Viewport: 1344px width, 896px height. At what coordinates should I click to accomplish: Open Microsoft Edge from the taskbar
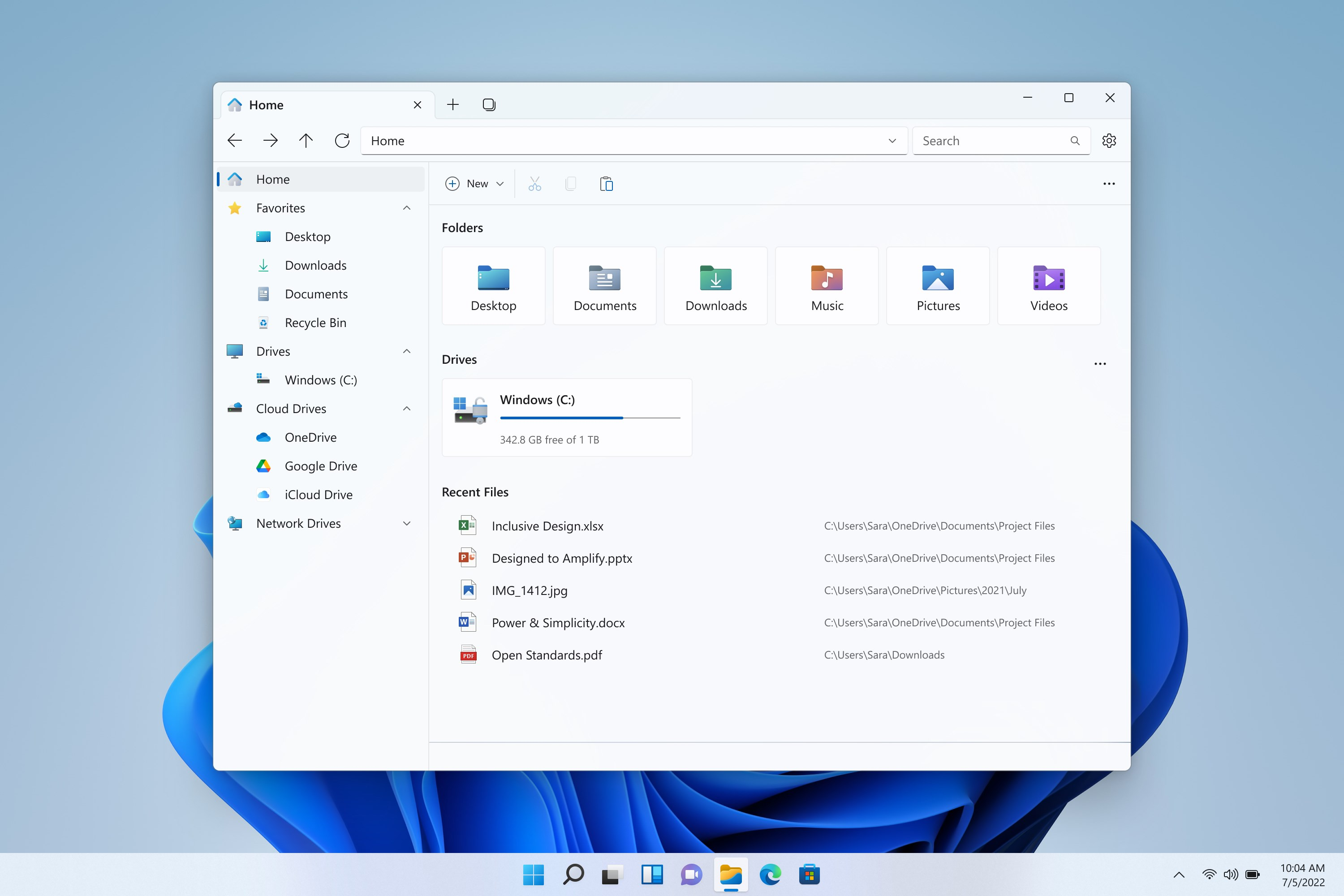click(x=770, y=874)
